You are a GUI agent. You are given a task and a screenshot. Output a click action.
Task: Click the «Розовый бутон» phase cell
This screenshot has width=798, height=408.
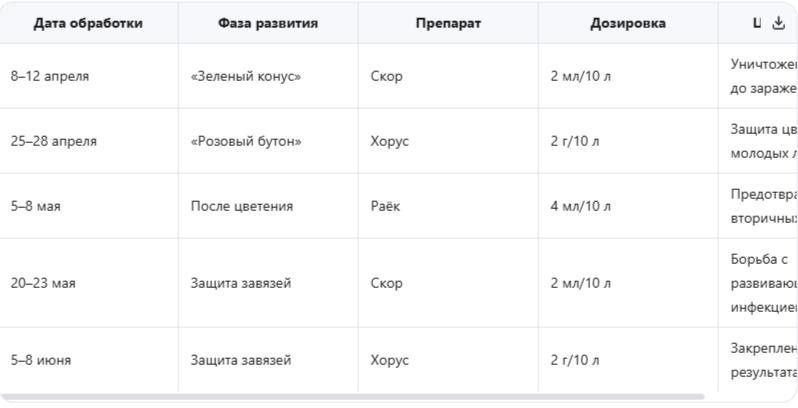(245, 141)
